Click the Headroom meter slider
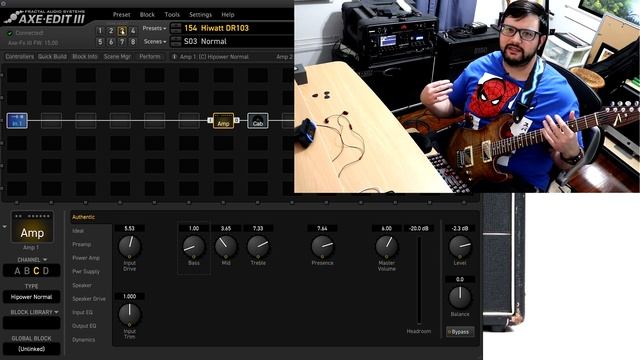The height and width of the screenshot is (360, 640). pyautogui.click(x=419, y=281)
